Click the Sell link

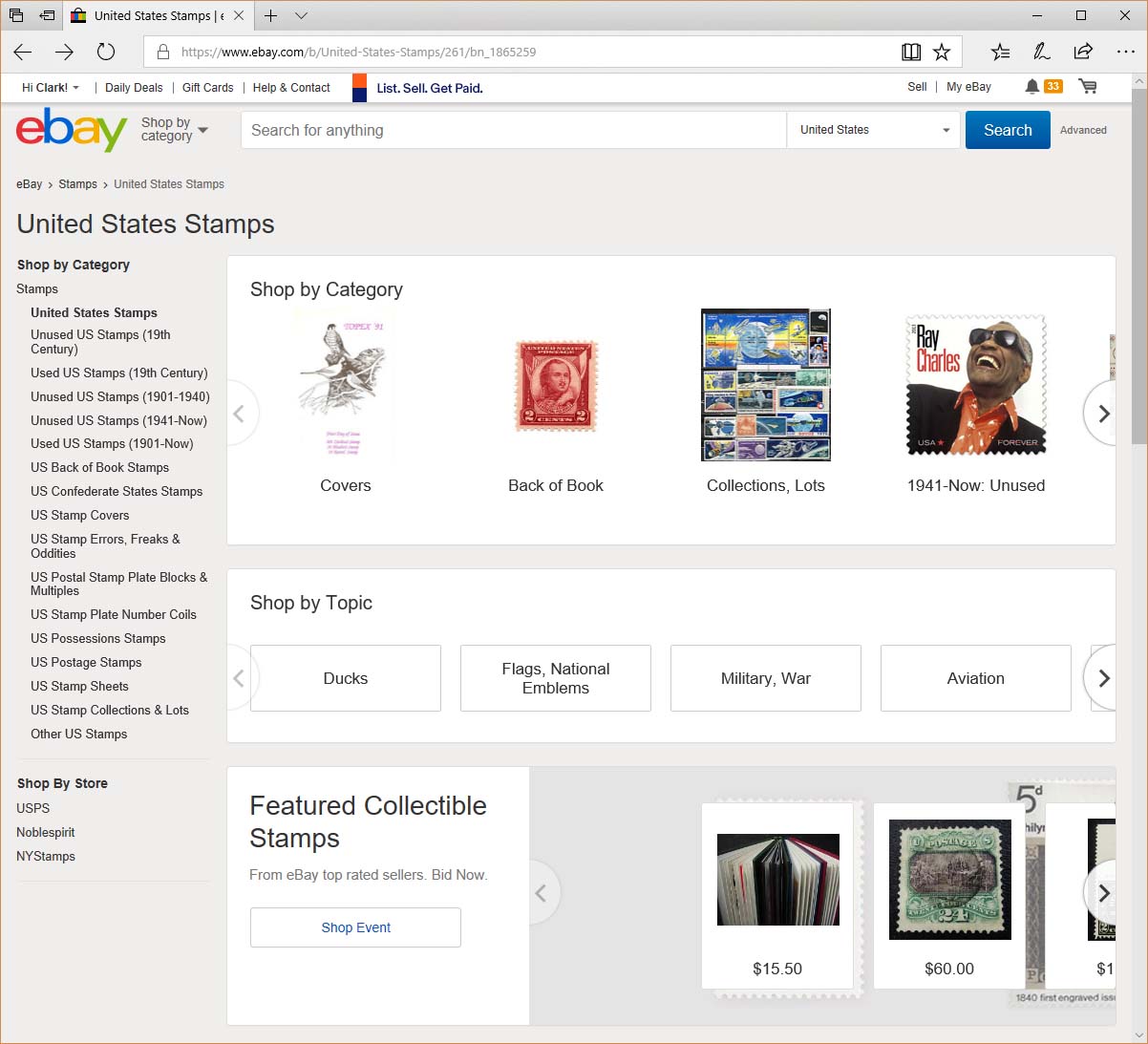[917, 86]
